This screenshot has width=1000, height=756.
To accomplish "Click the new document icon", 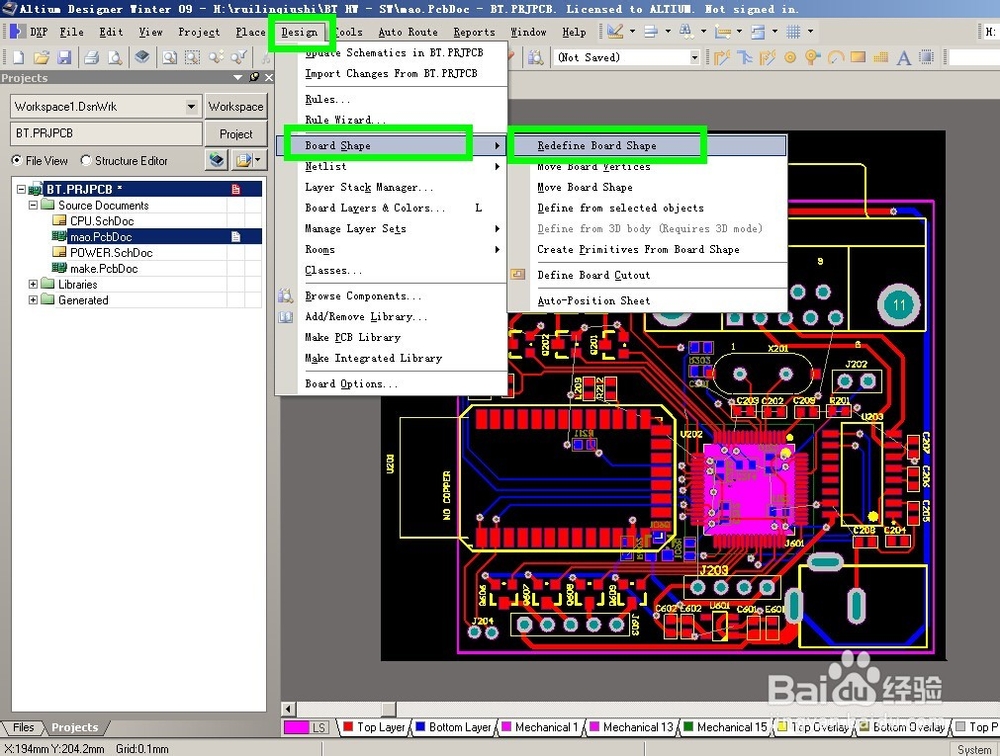I will [x=18, y=57].
